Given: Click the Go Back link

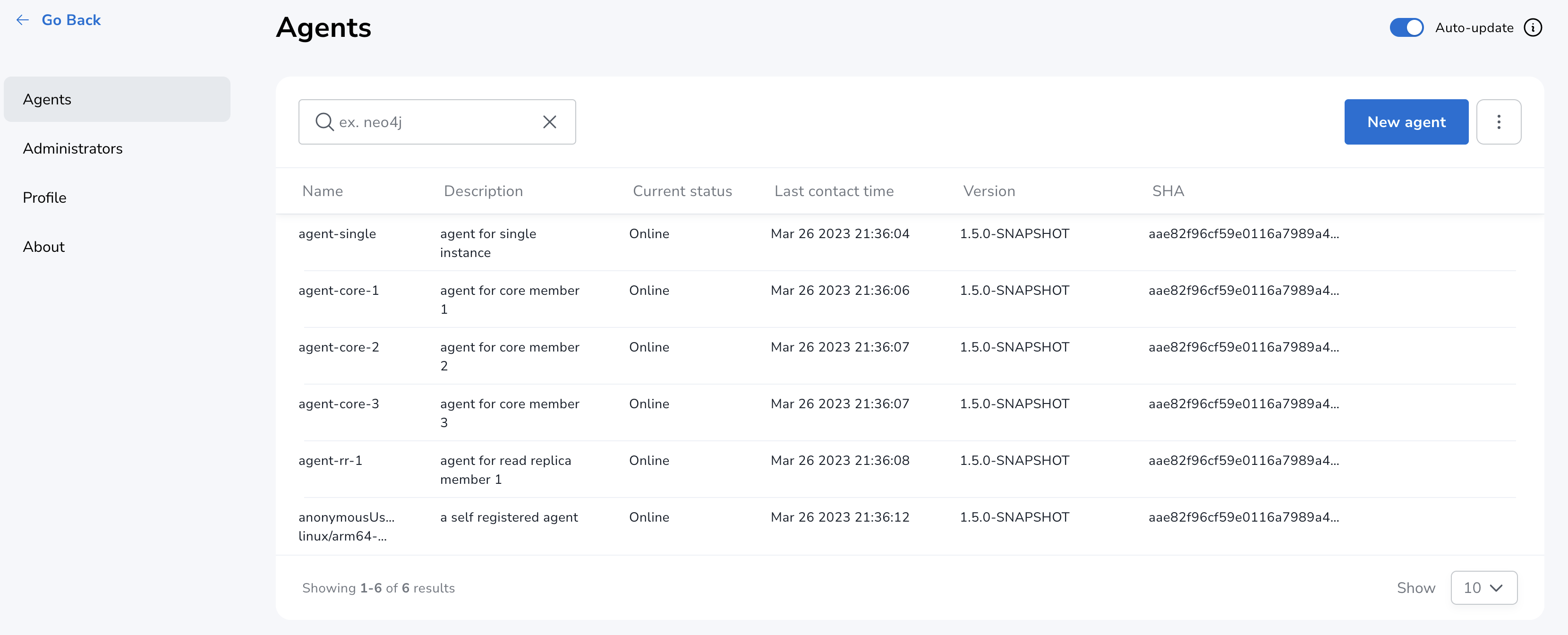Looking at the screenshot, I should [71, 20].
